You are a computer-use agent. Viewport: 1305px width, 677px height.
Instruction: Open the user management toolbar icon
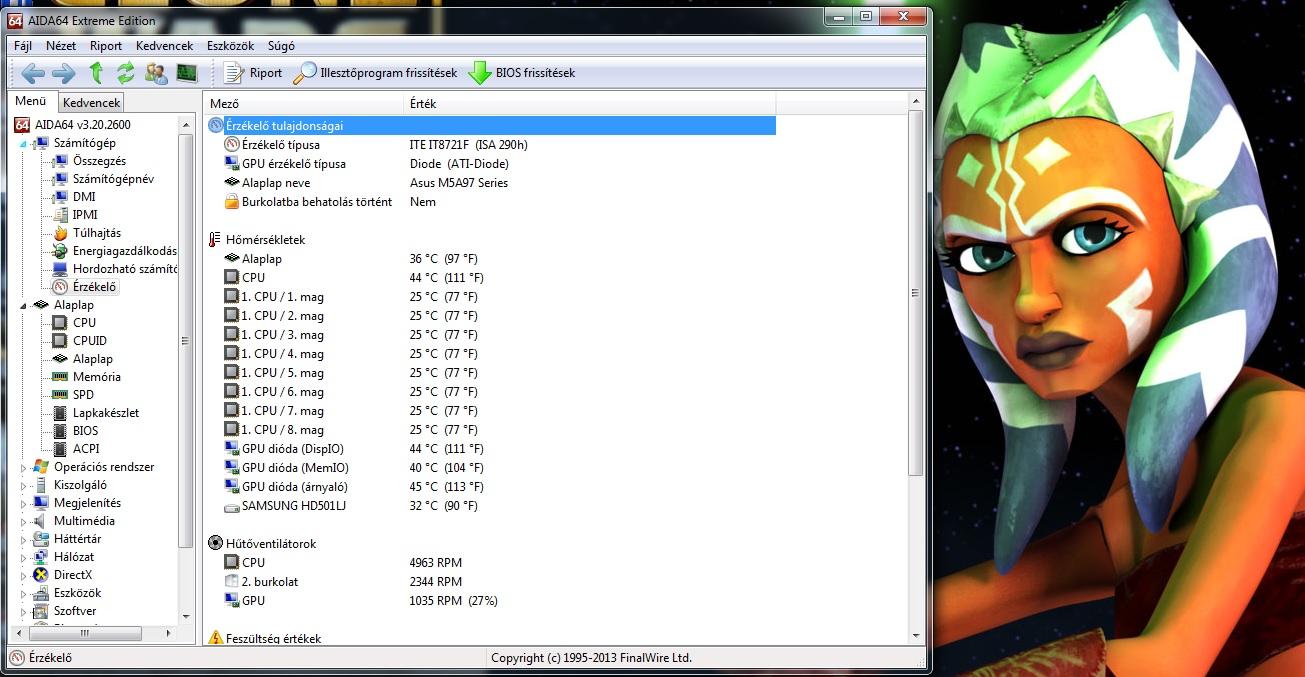coord(156,73)
